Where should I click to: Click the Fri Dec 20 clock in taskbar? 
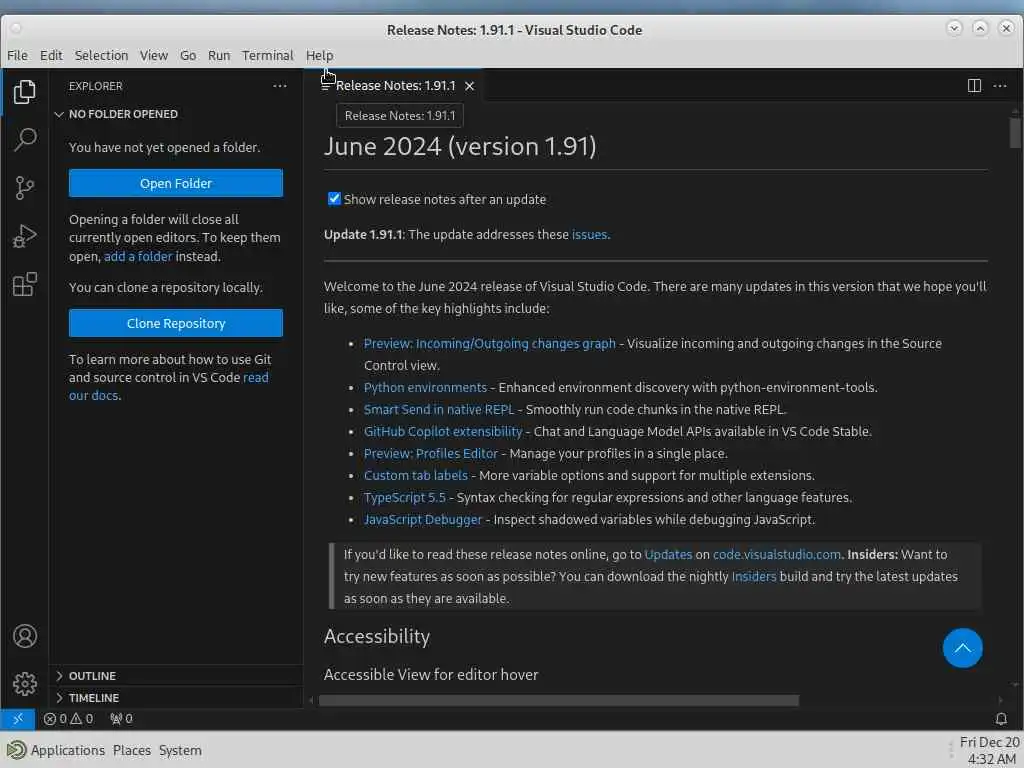tap(989, 750)
